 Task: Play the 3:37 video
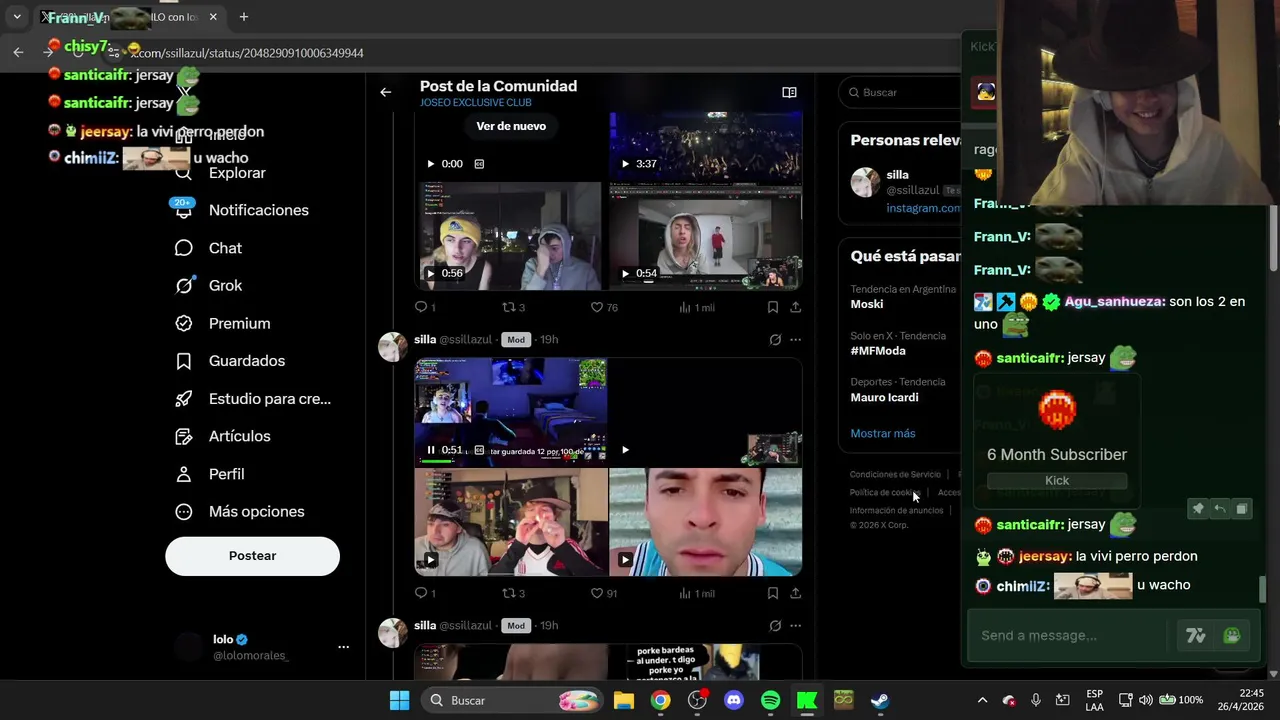click(x=625, y=164)
